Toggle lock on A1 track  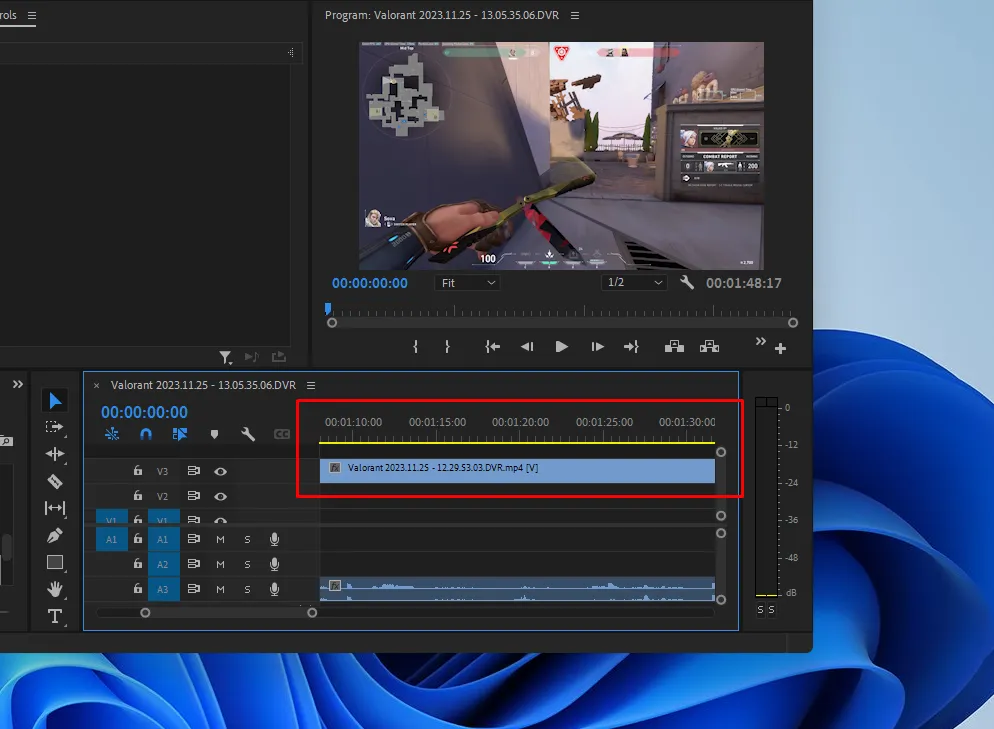pos(138,538)
